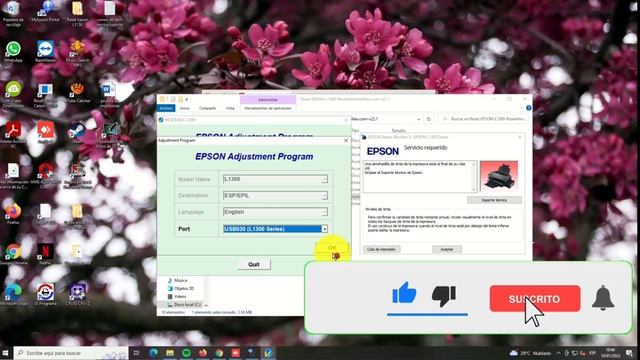Launch WhatsApp from the desktop
This screenshot has width=640, height=360.
click(13, 52)
